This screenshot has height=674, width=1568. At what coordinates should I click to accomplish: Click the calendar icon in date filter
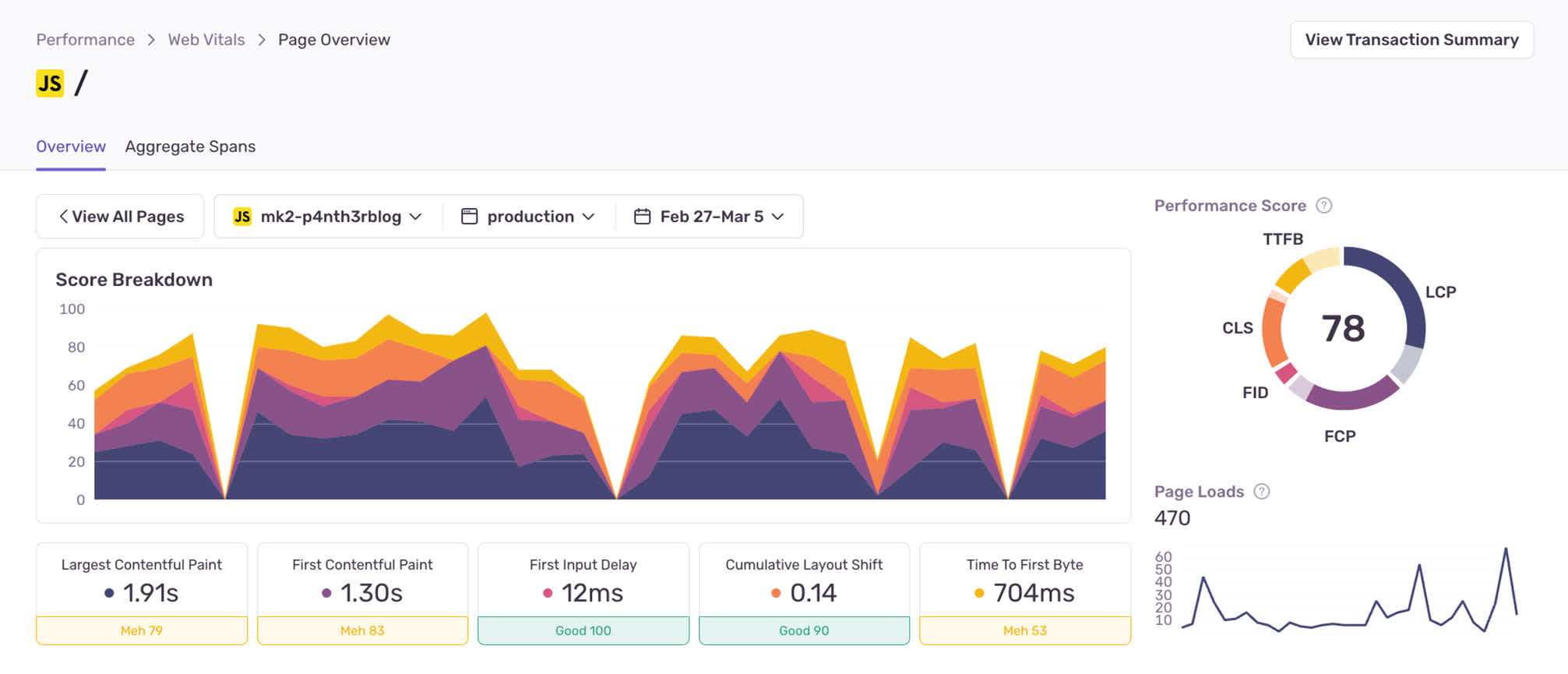pos(642,217)
